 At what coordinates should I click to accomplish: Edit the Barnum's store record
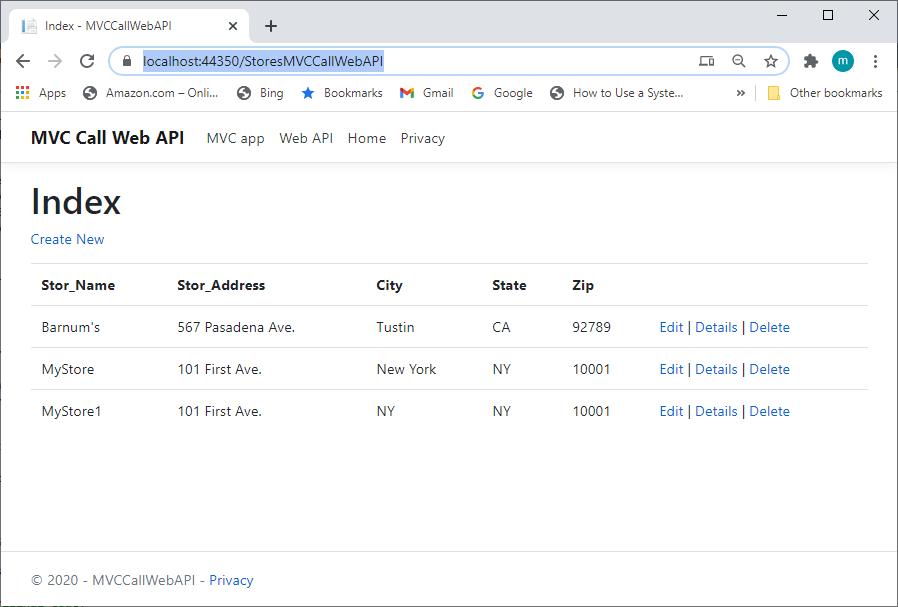click(671, 327)
